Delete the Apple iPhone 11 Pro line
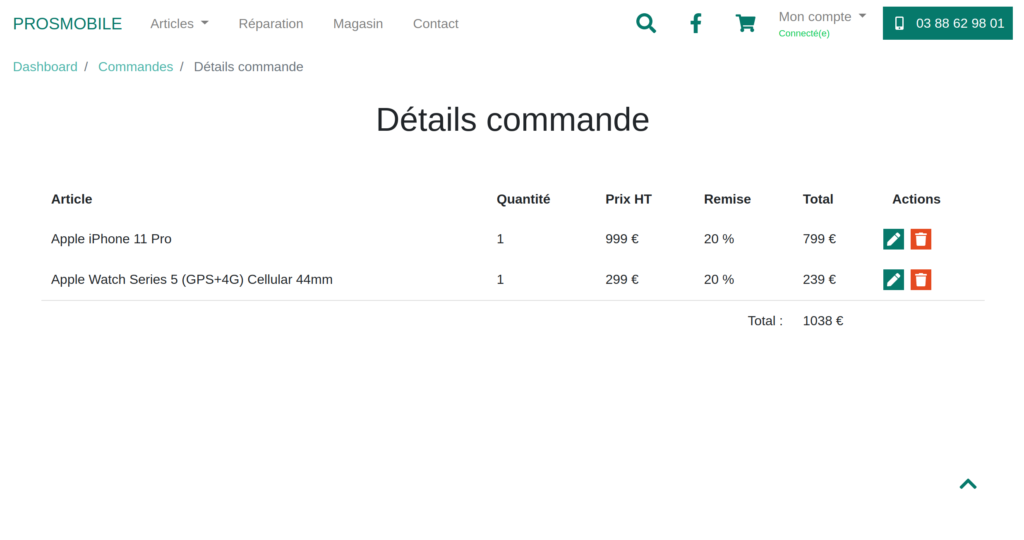Viewport: 1024px width, 540px height. tap(921, 239)
